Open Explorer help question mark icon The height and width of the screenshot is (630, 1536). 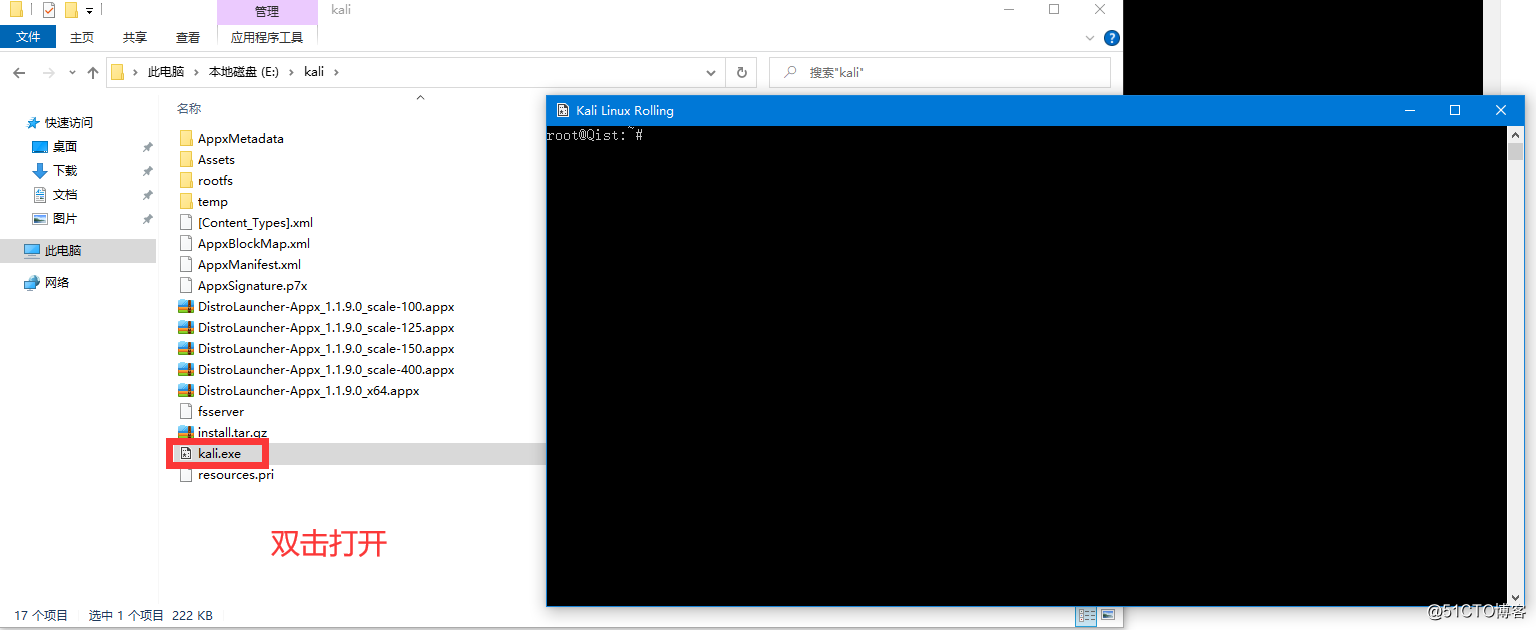coord(1111,38)
